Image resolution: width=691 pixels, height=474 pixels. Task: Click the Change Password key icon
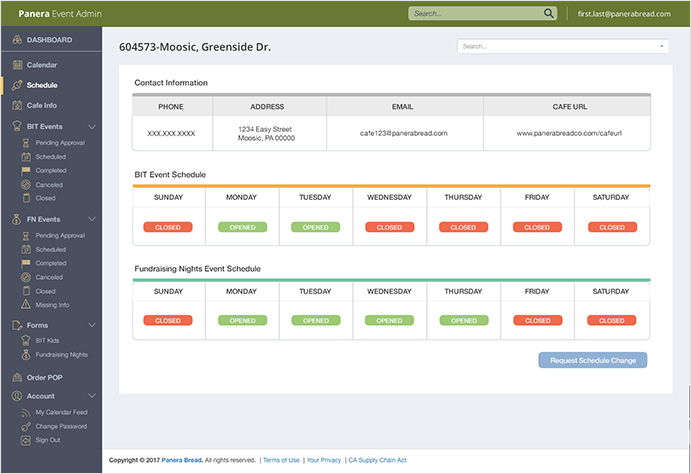point(26,426)
